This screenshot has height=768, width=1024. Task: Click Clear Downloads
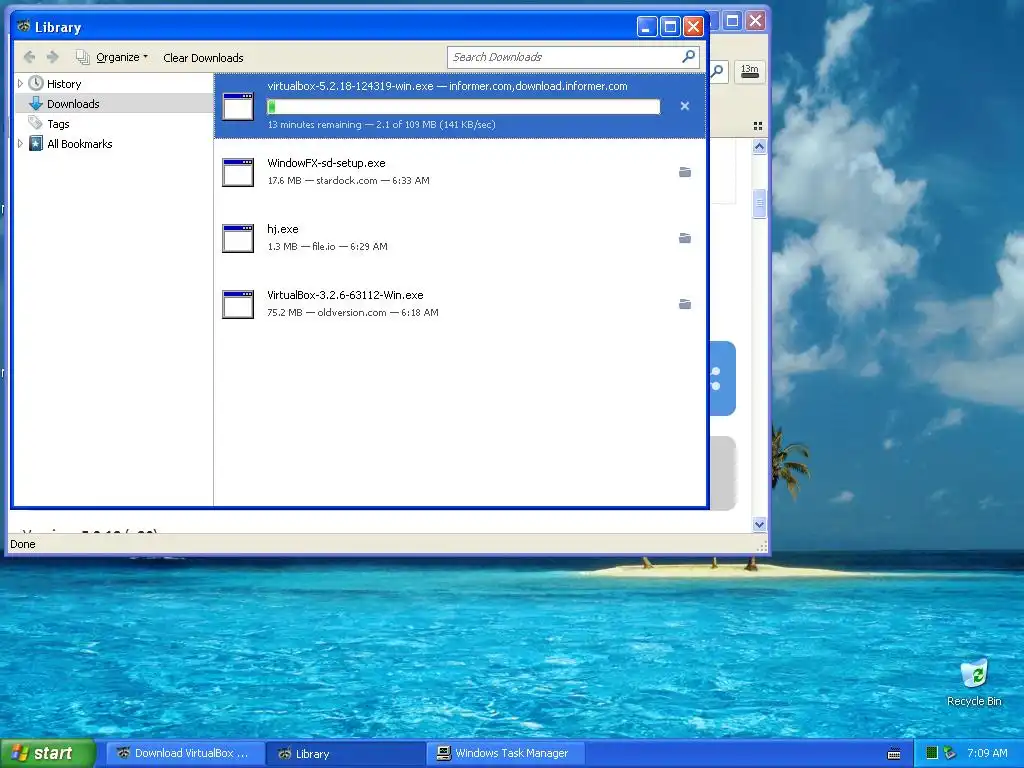203,57
